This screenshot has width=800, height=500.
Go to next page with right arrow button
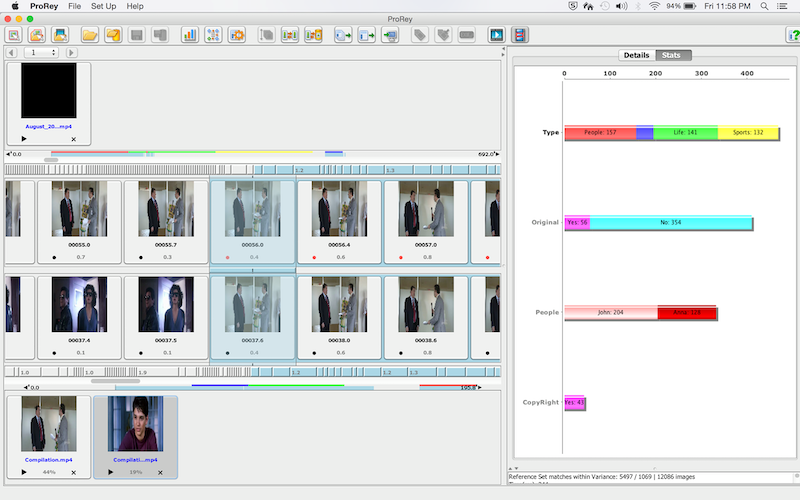(71, 53)
